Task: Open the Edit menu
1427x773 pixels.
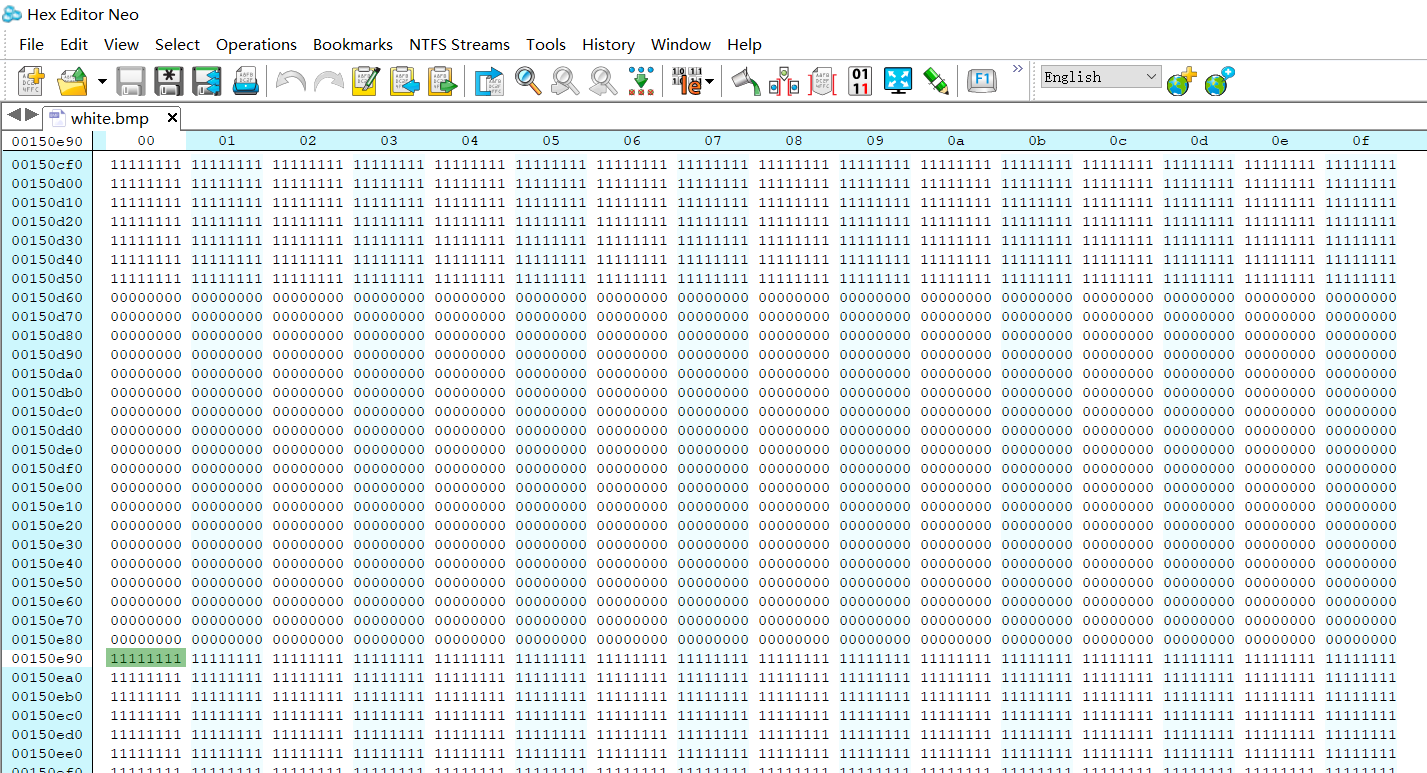Action: pyautogui.click(x=74, y=44)
